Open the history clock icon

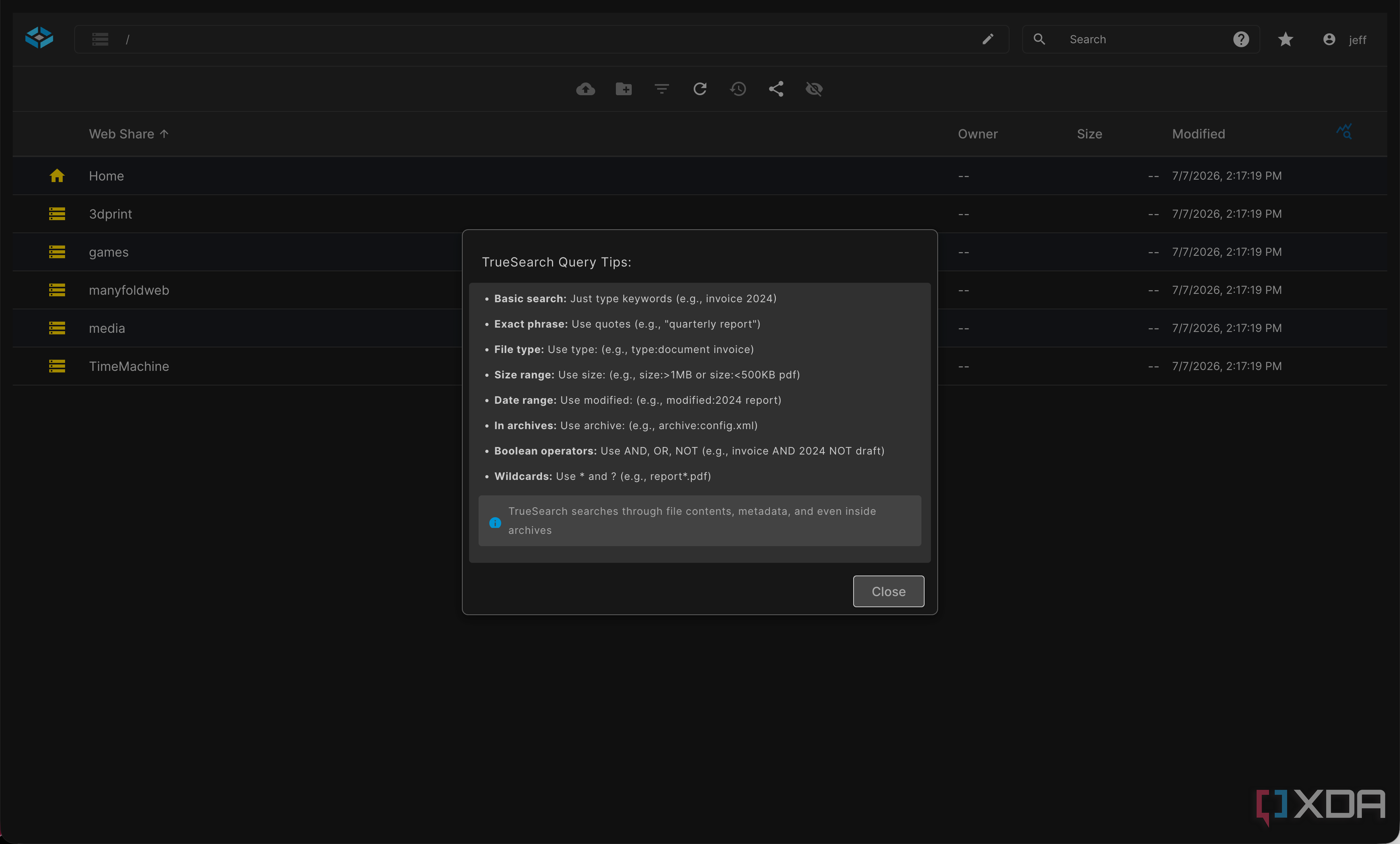coord(737,88)
